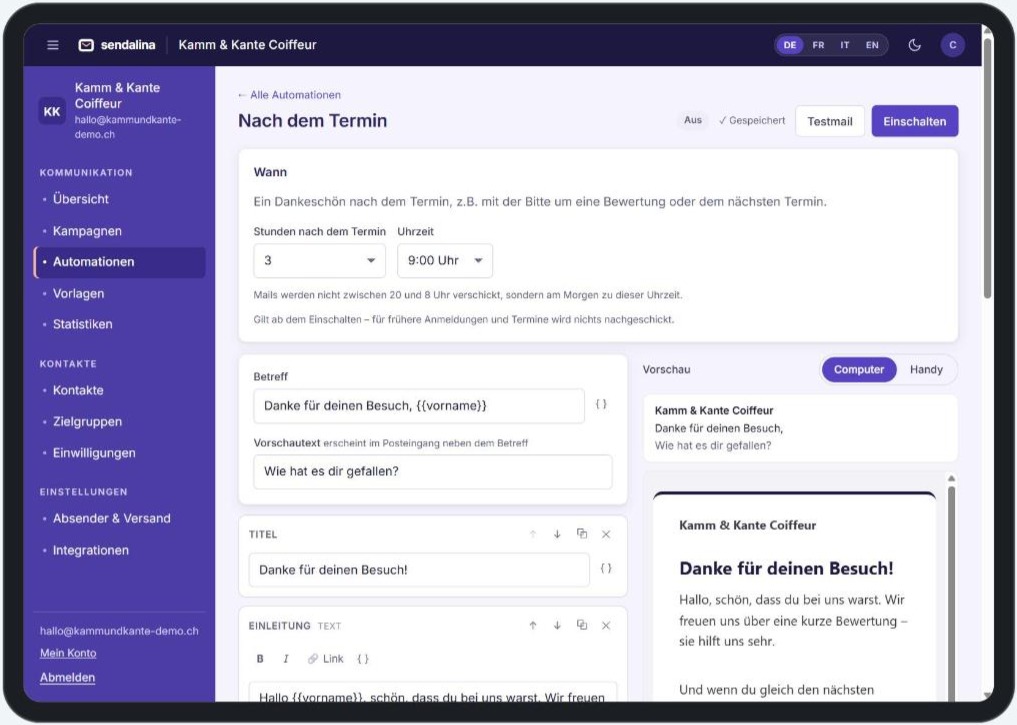Insert placeholder into the Titel field

point(606,569)
